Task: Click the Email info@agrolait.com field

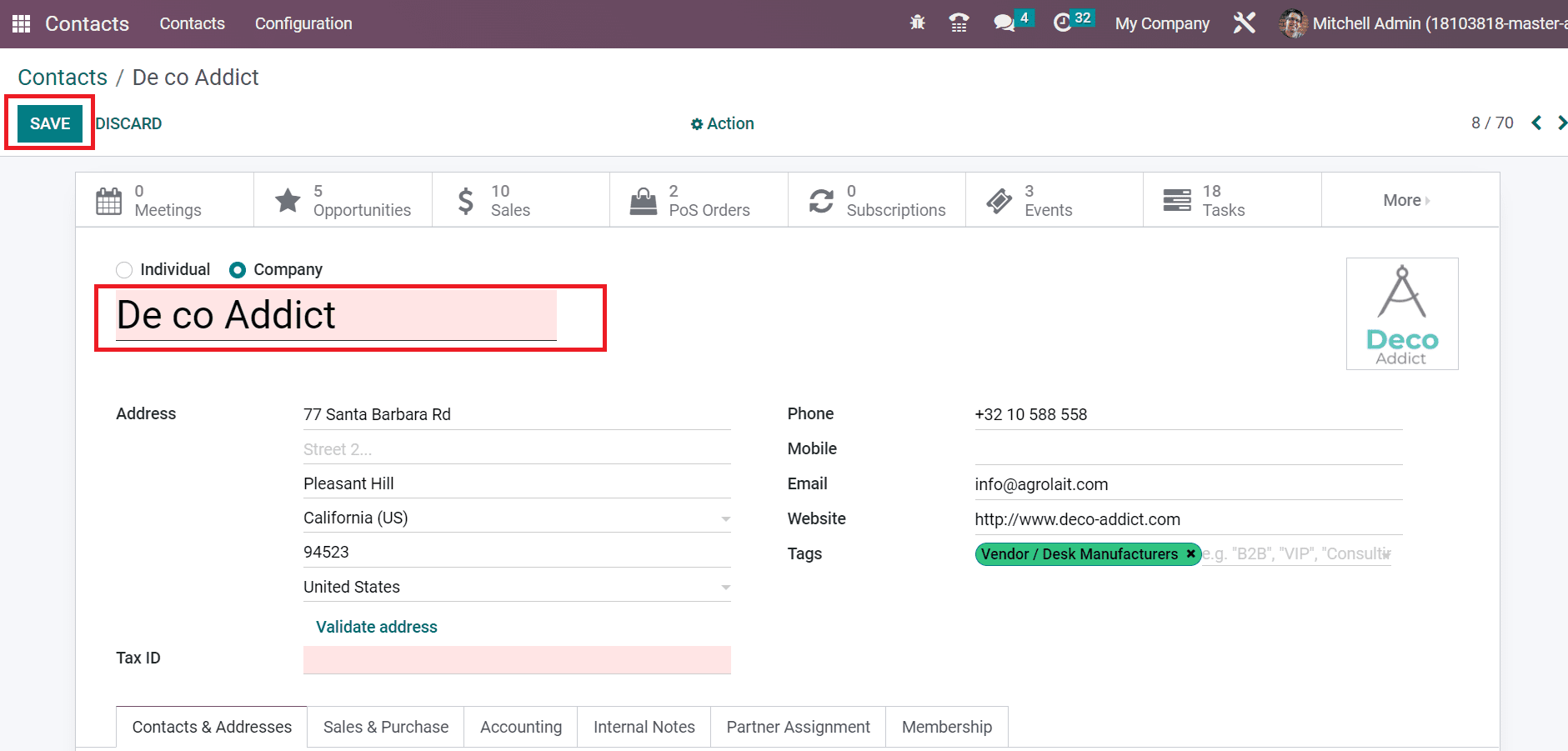Action: click(1189, 484)
